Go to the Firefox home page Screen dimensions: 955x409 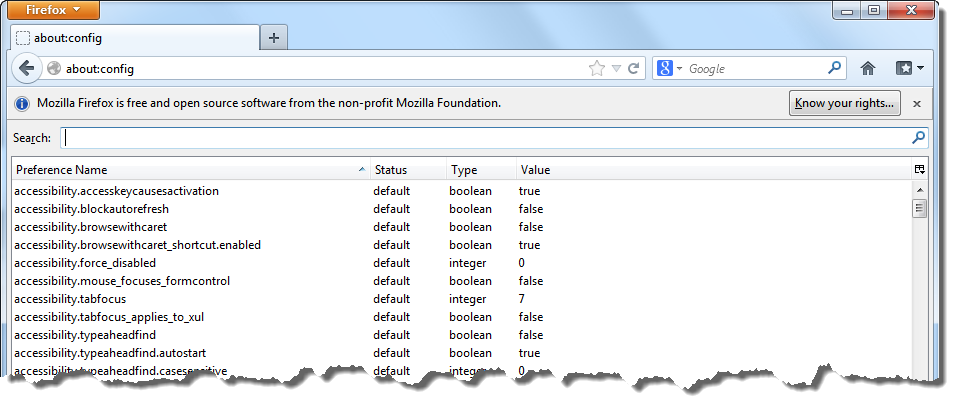[x=868, y=69]
